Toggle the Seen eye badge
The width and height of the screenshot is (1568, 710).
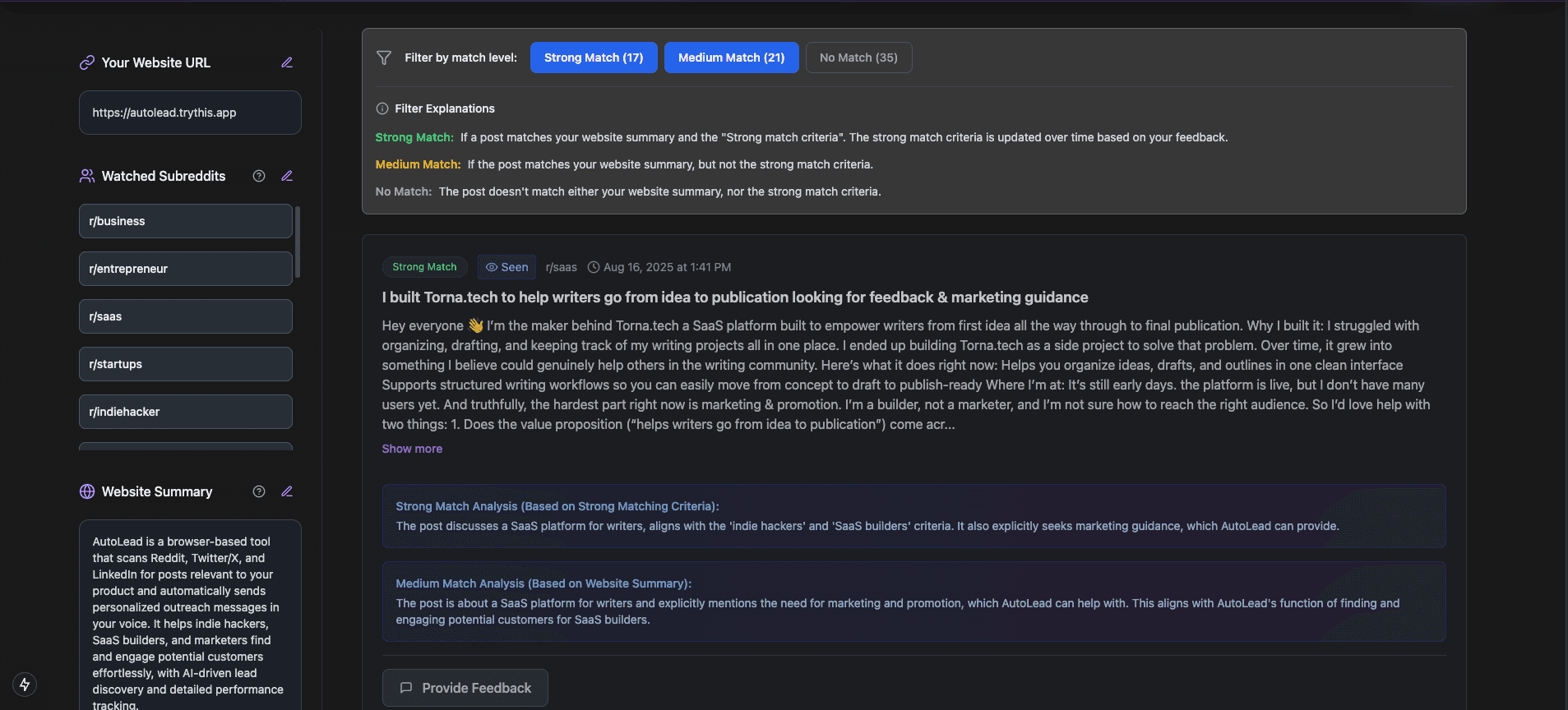tap(507, 267)
